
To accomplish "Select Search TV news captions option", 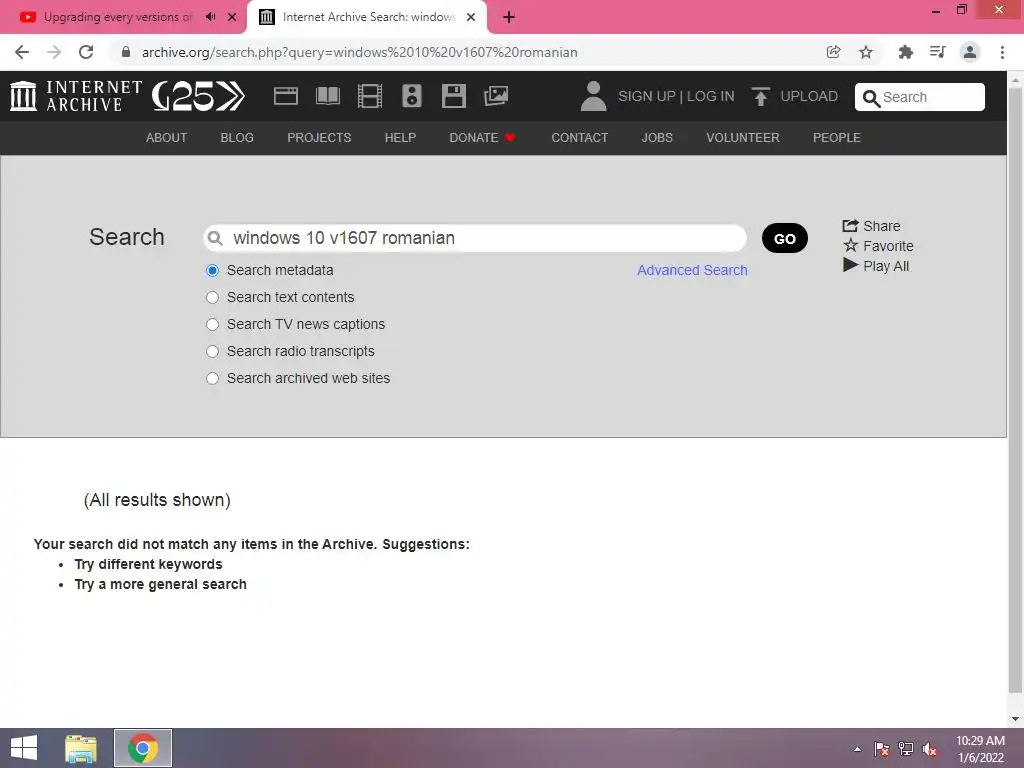I will (x=212, y=325).
